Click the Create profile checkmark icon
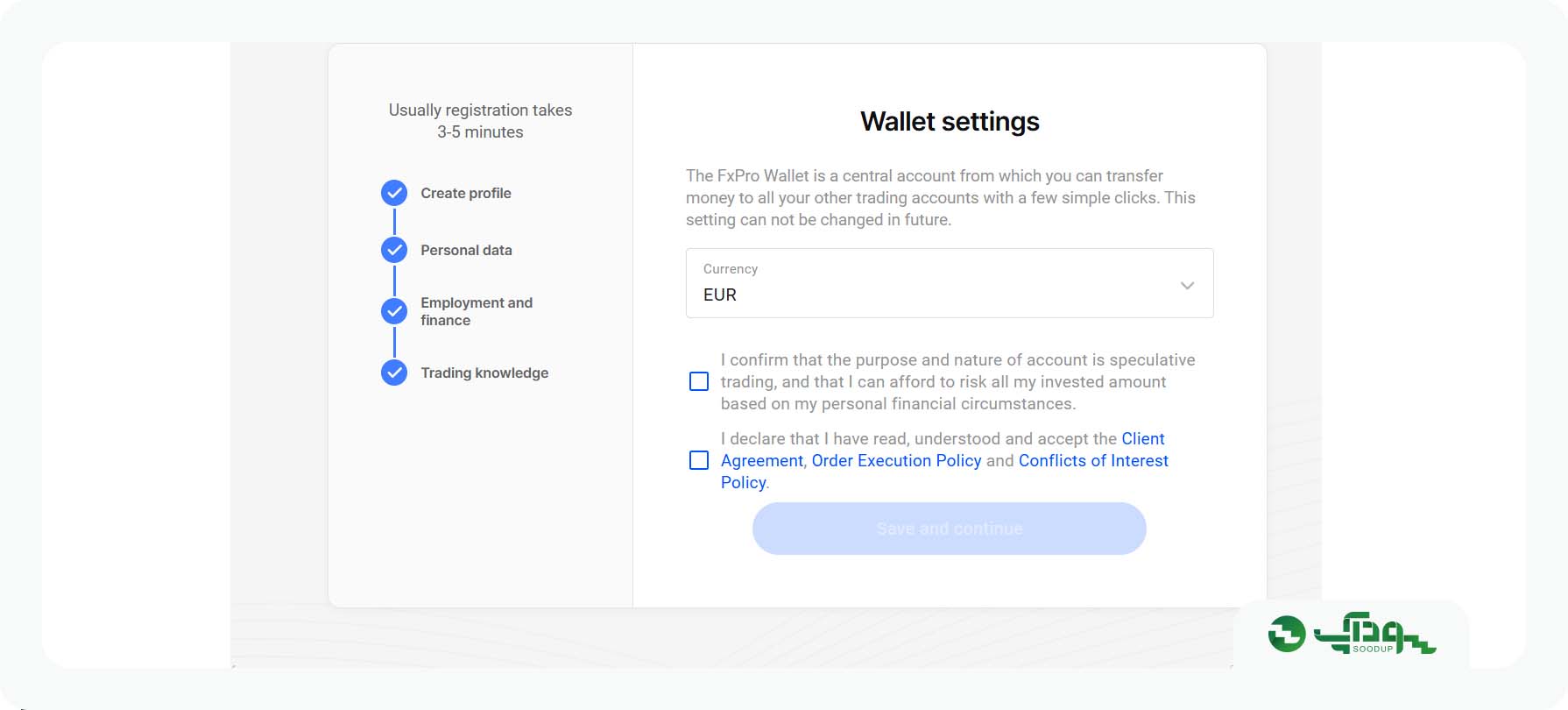Image resolution: width=1568 pixels, height=710 pixels. click(x=394, y=193)
